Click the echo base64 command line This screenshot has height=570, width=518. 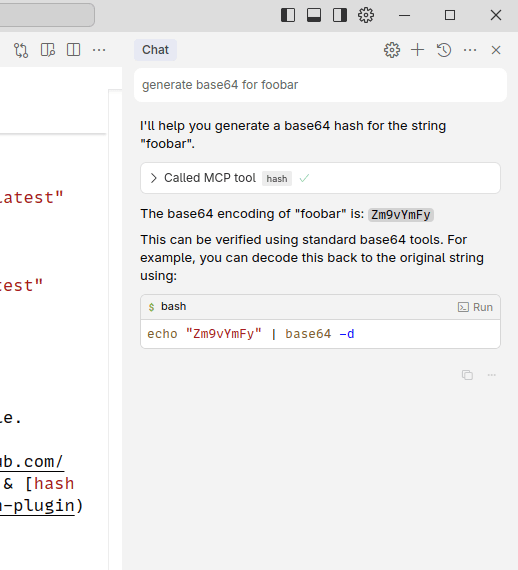[x=250, y=334]
